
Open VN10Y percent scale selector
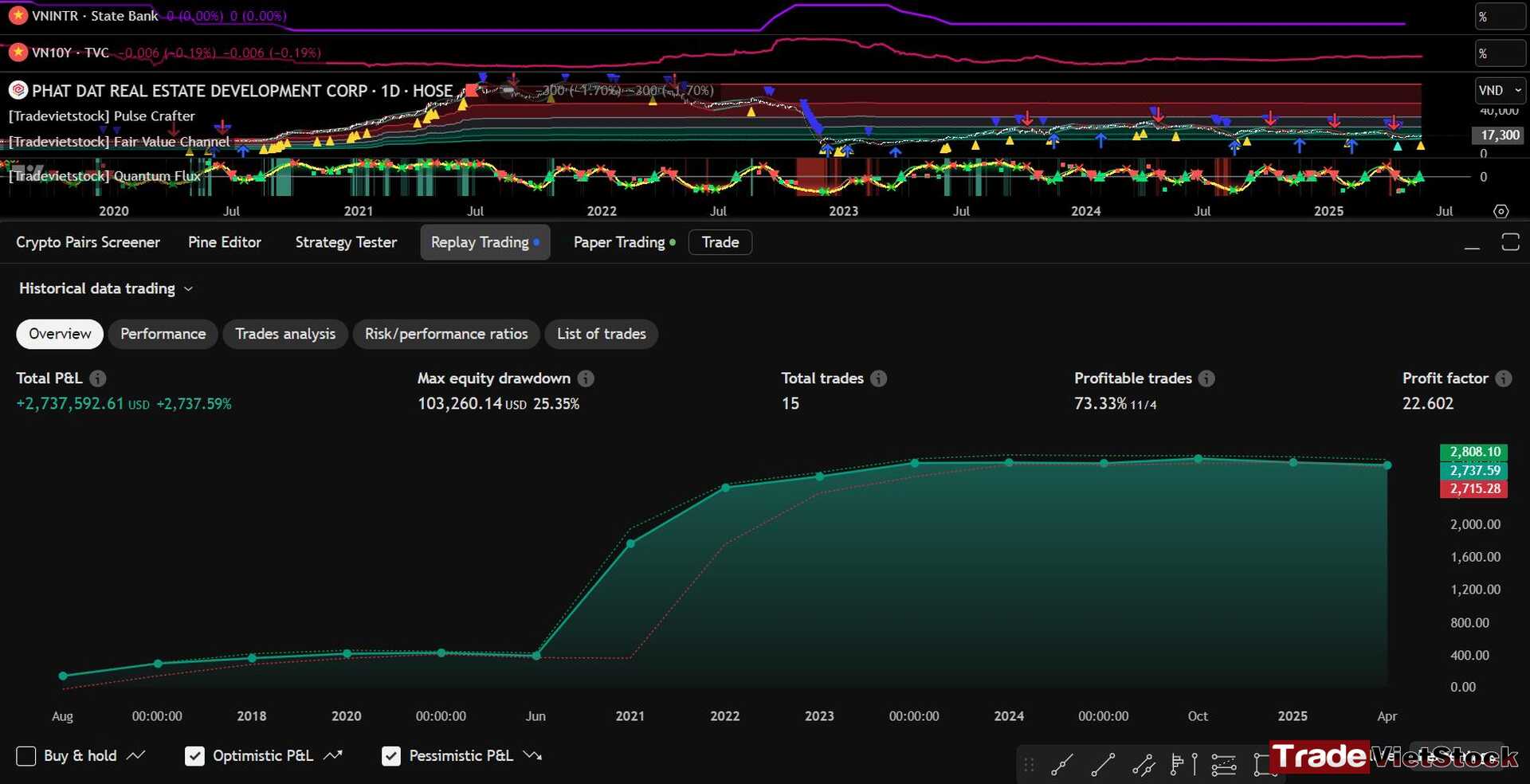coord(1500,53)
